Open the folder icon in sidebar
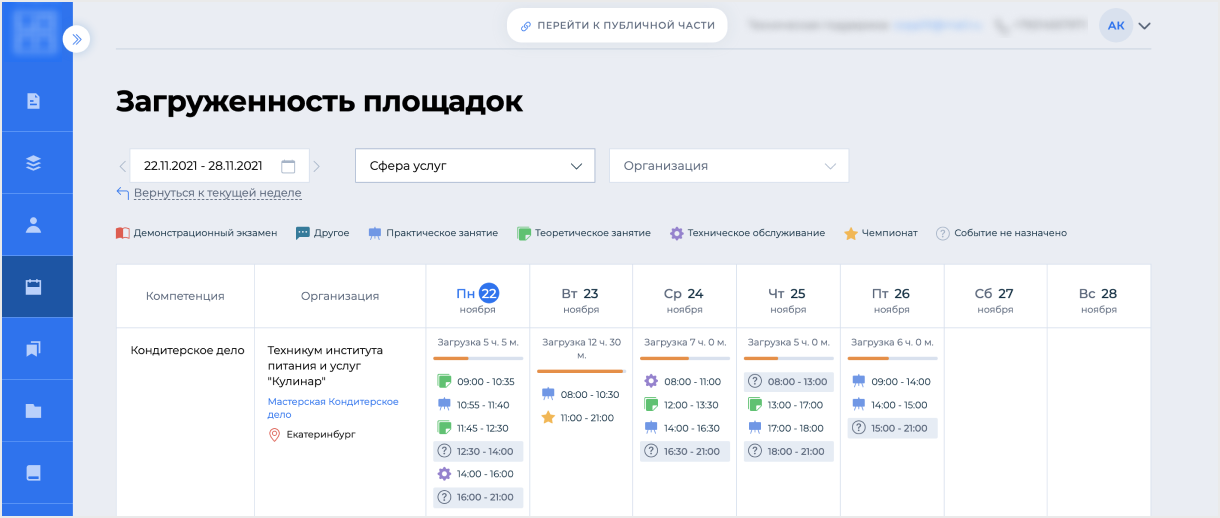The image size is (1220, 518). pyautogui.click(x=34, y=411)
